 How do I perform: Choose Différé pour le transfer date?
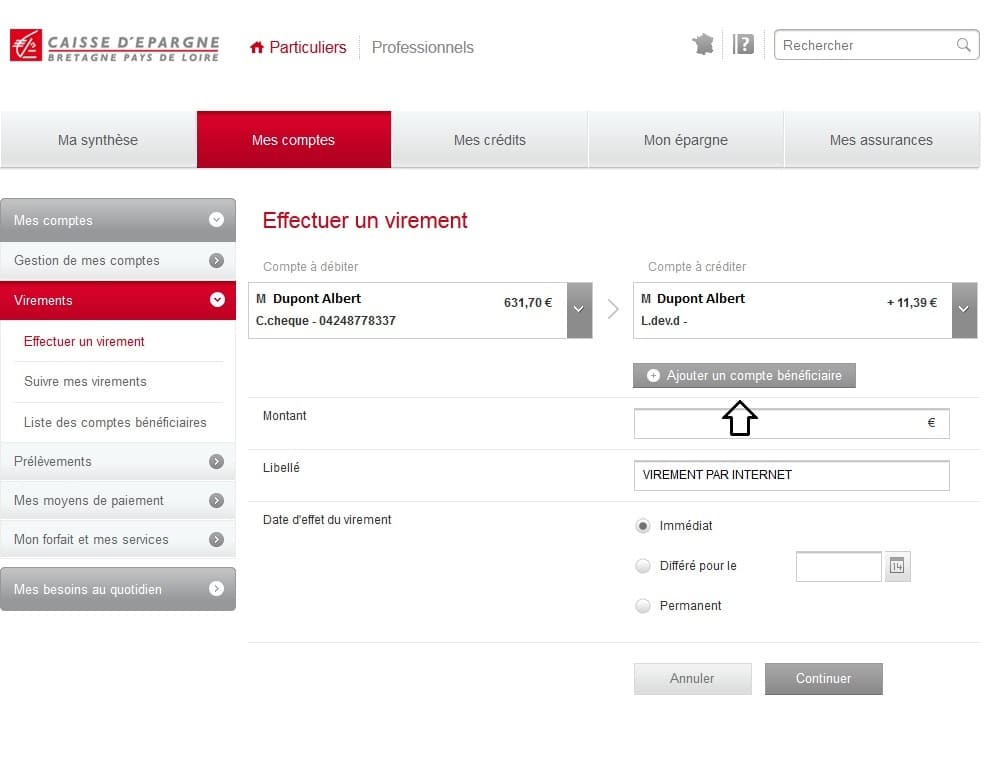point(643,565)
